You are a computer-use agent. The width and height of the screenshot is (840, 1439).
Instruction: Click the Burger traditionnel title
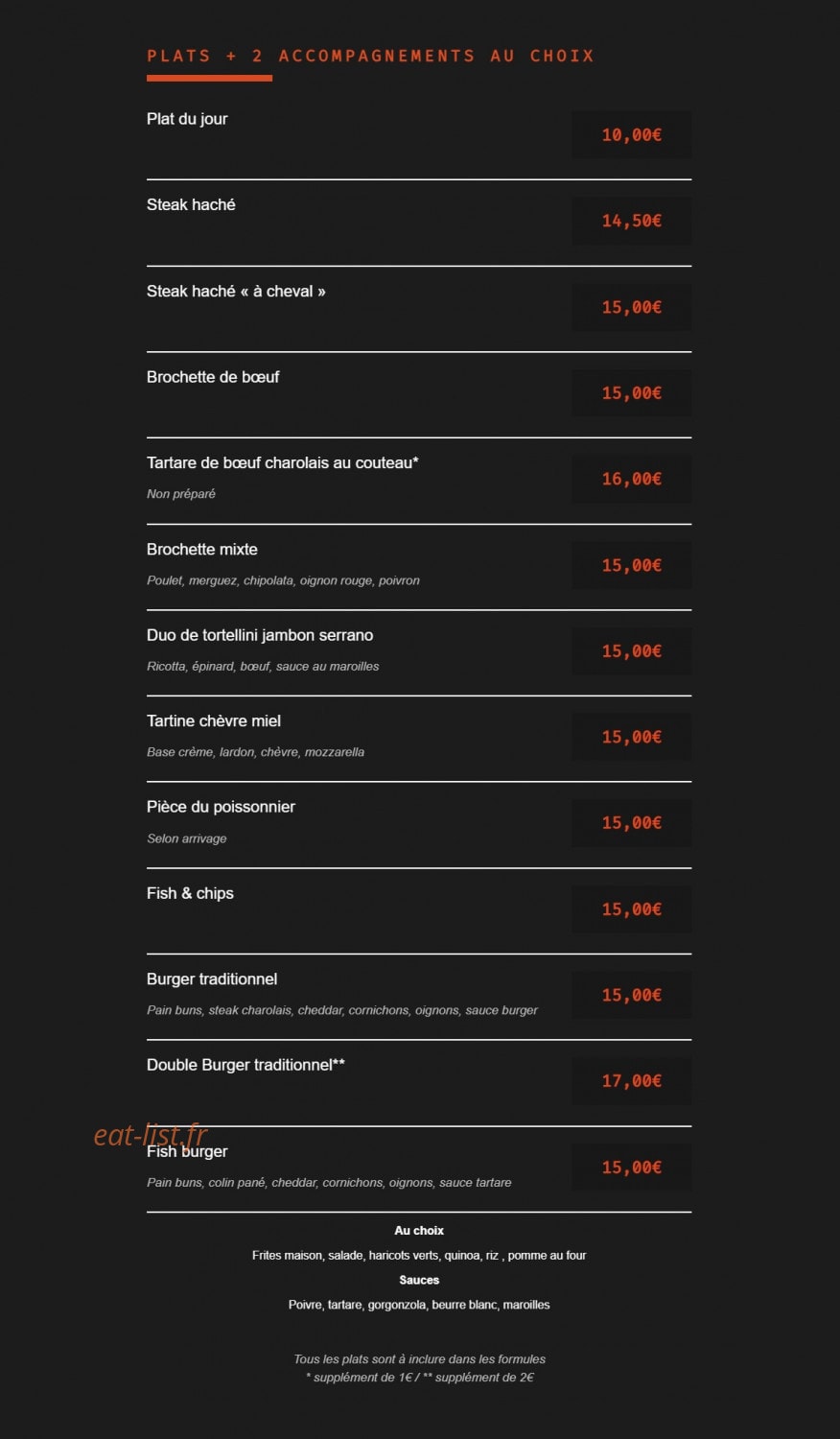(212, 979)
